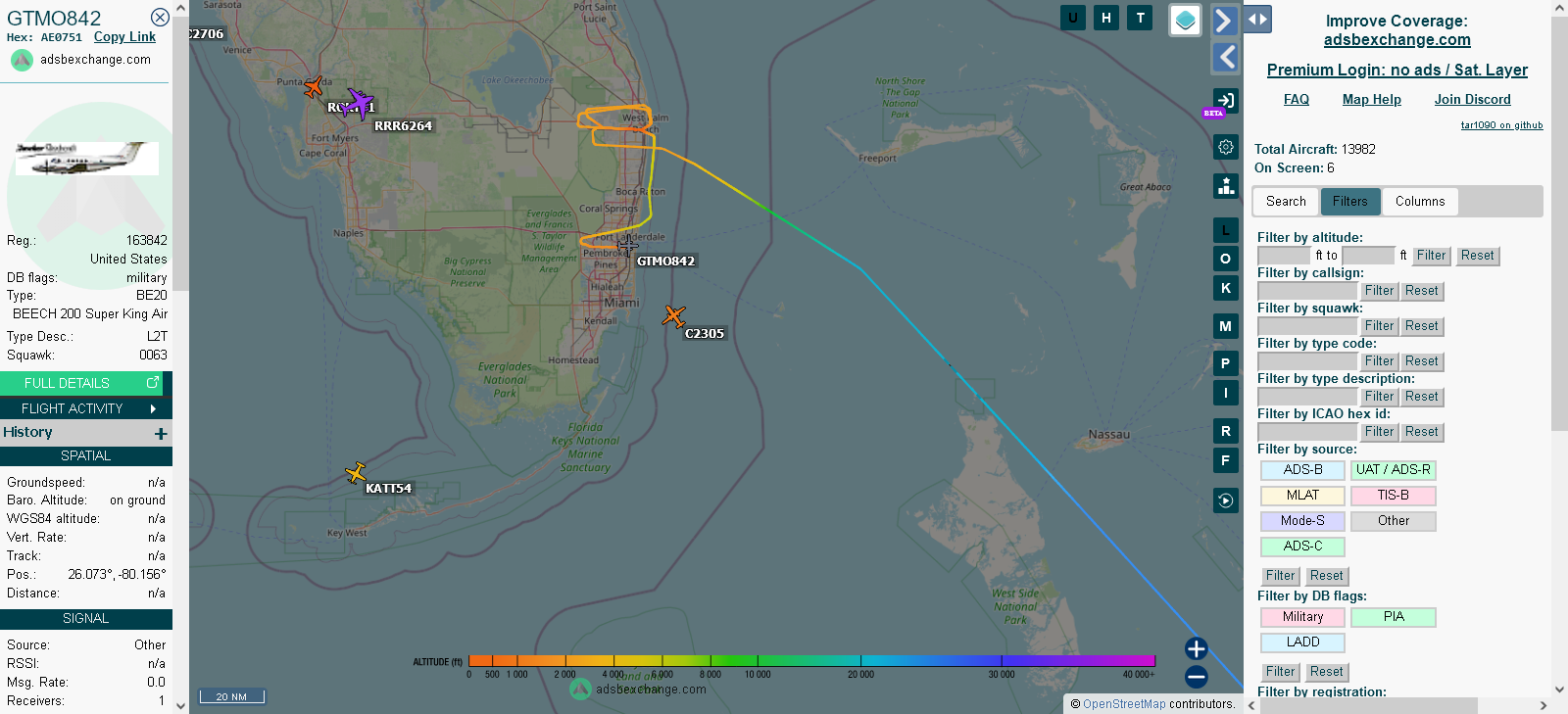
Task: Reset the altitude filter
Action: [x=1477, y=256]
